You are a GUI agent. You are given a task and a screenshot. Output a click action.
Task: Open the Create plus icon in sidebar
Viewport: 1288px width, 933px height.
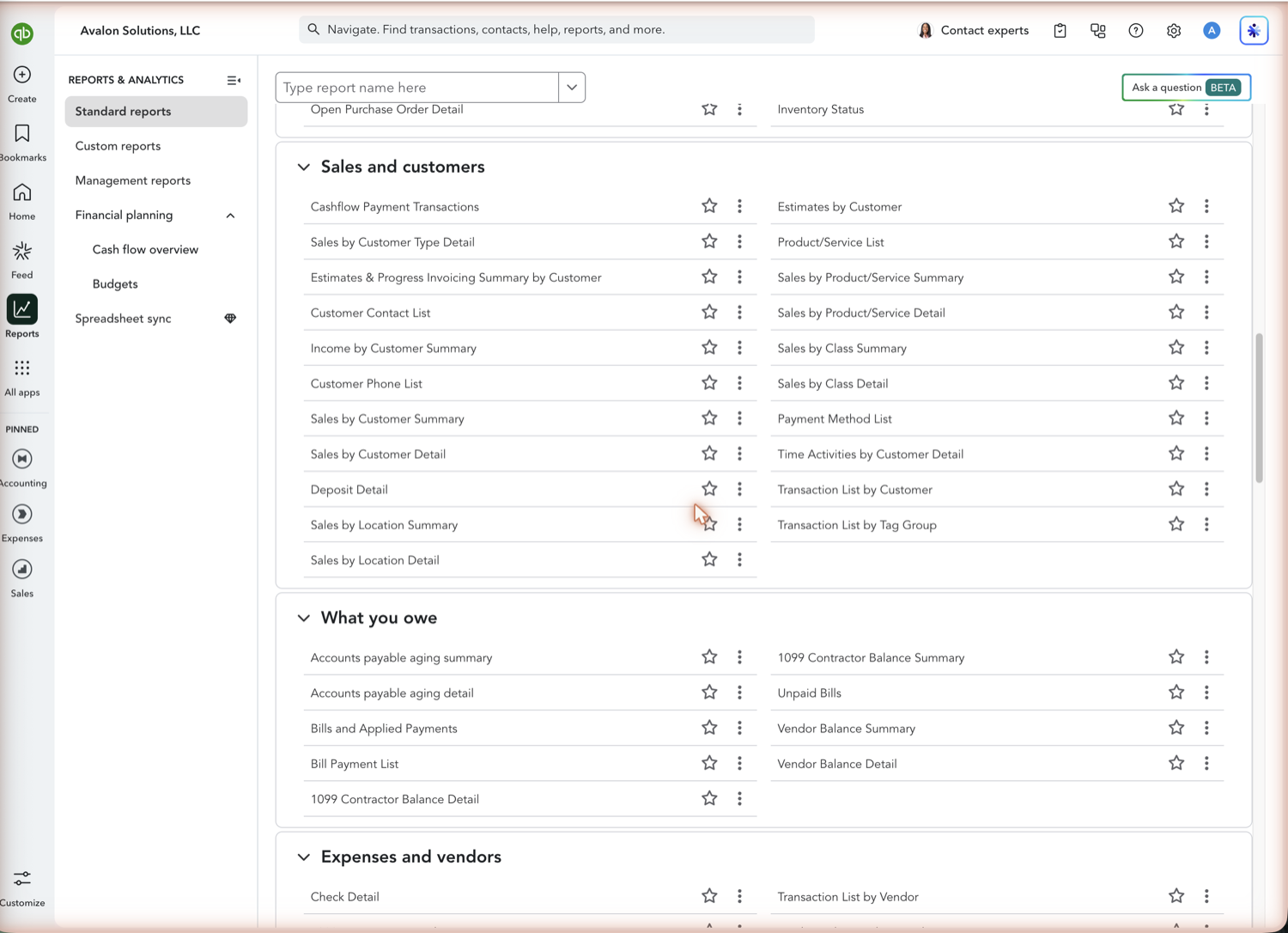pyautogui.click(x=22, y=75)
